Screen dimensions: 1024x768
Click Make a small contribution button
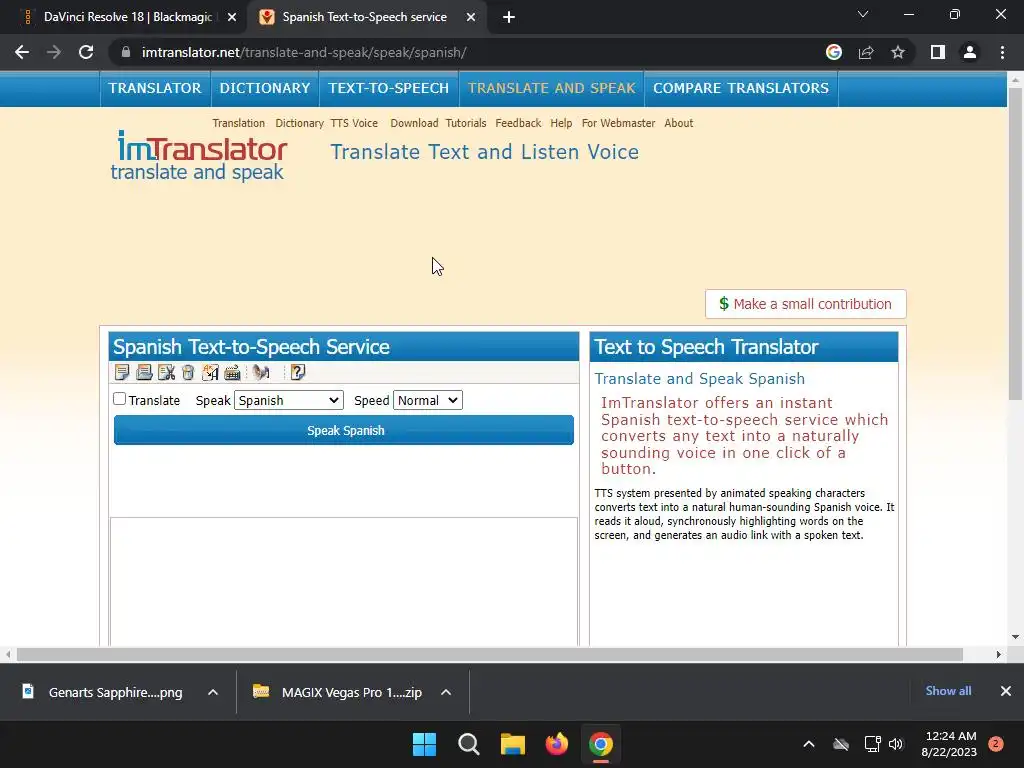tap(806, 304)
